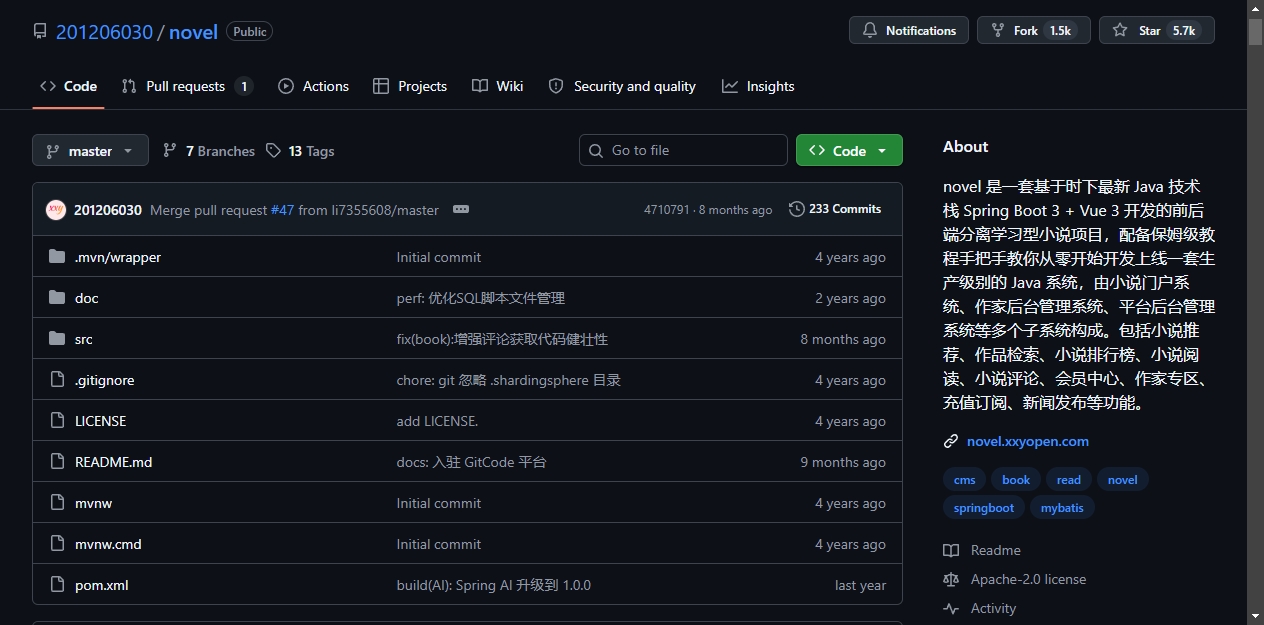Image resolution: width=1264 pixels, height=625 pixels.
Task: Expand the master branch dropdown
Action: 90,151
